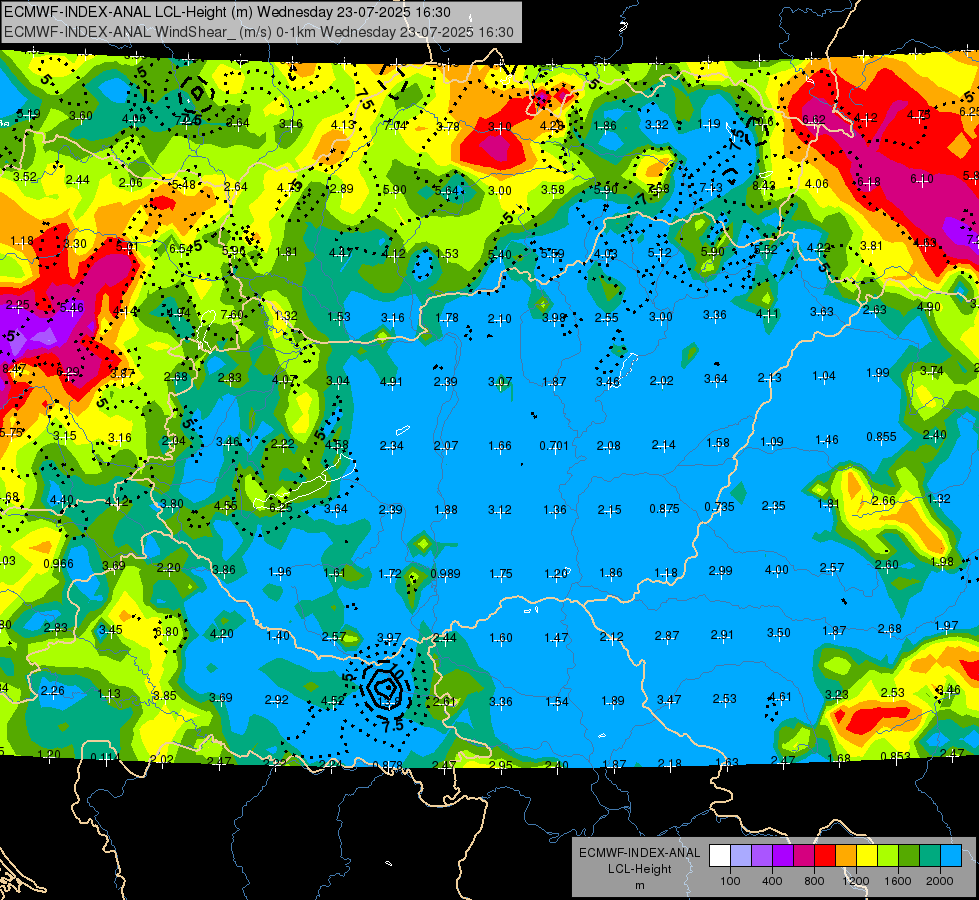Click the wind shear value '6.80'
This screenshot has width=979, height=900.
(x=167, y=631)
